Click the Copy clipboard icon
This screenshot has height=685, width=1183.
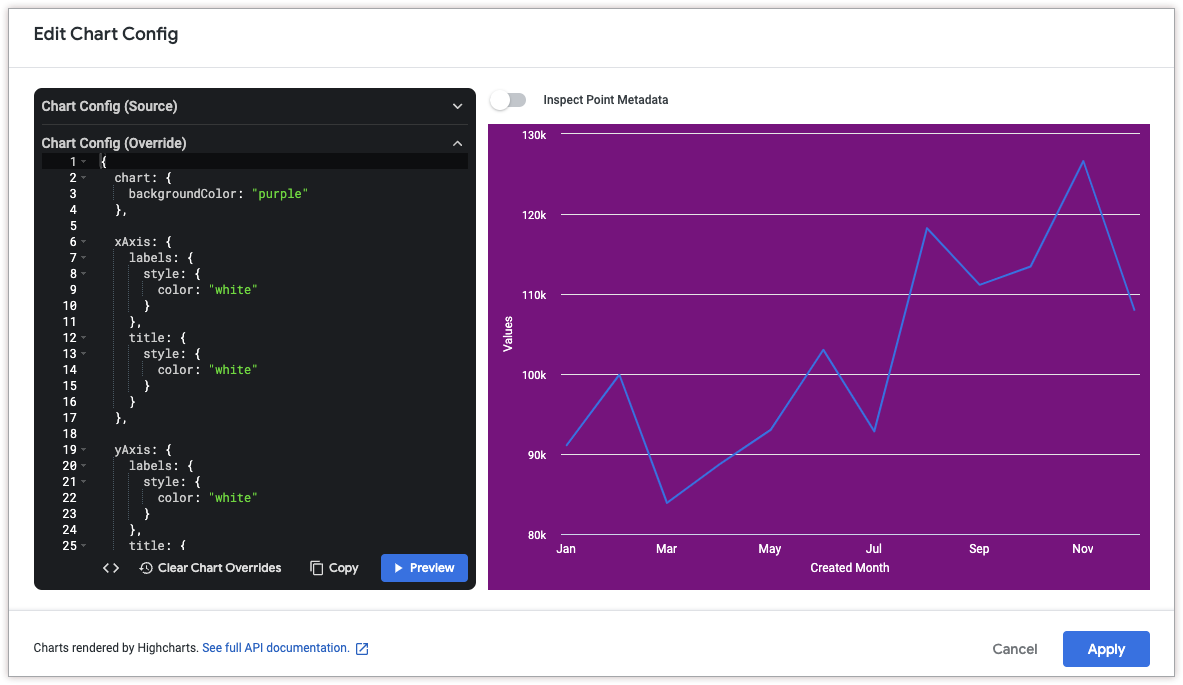316,568
